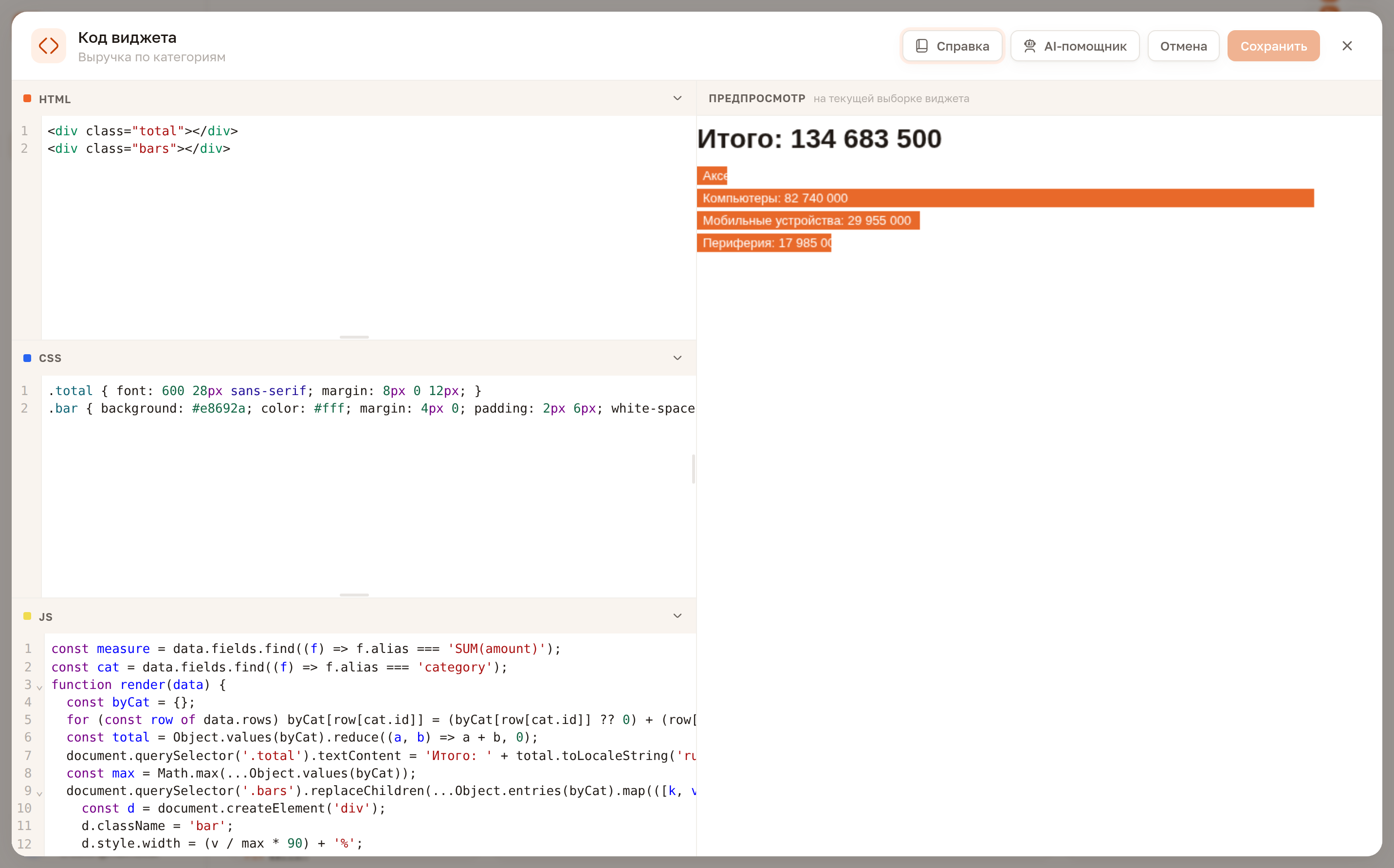
Task: Click the const measure line in JS
Action: 306,649
